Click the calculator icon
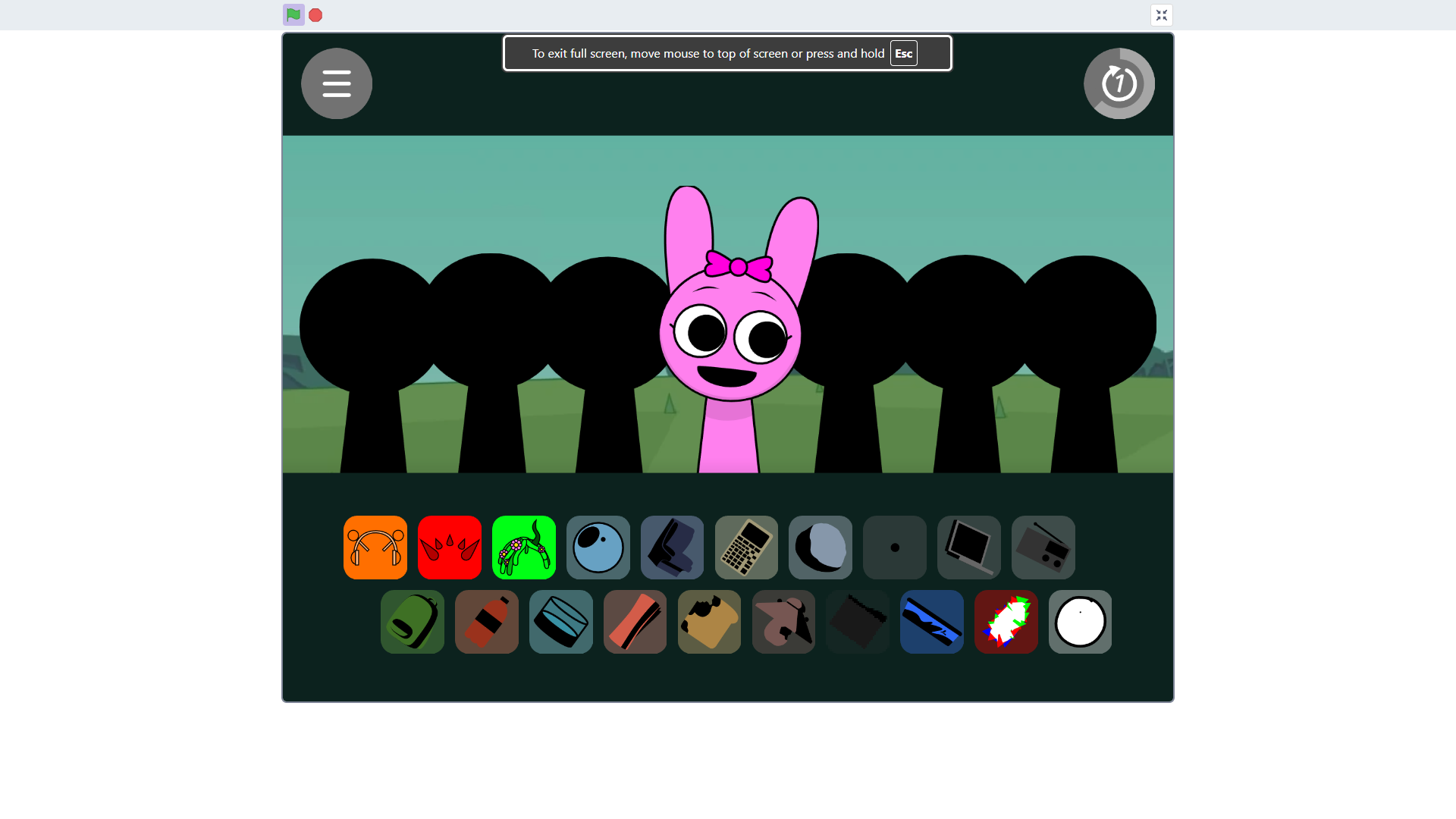 [746, 548]
